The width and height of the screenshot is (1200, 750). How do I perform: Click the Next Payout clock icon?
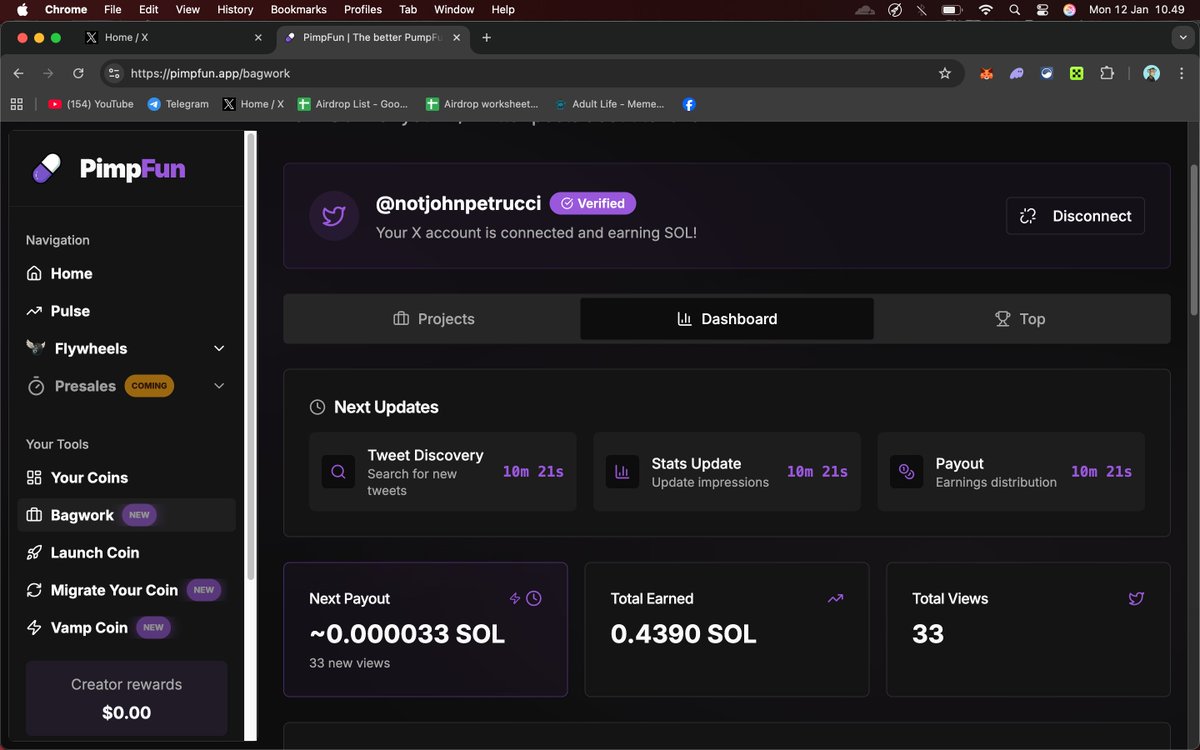tap(534, 598)
